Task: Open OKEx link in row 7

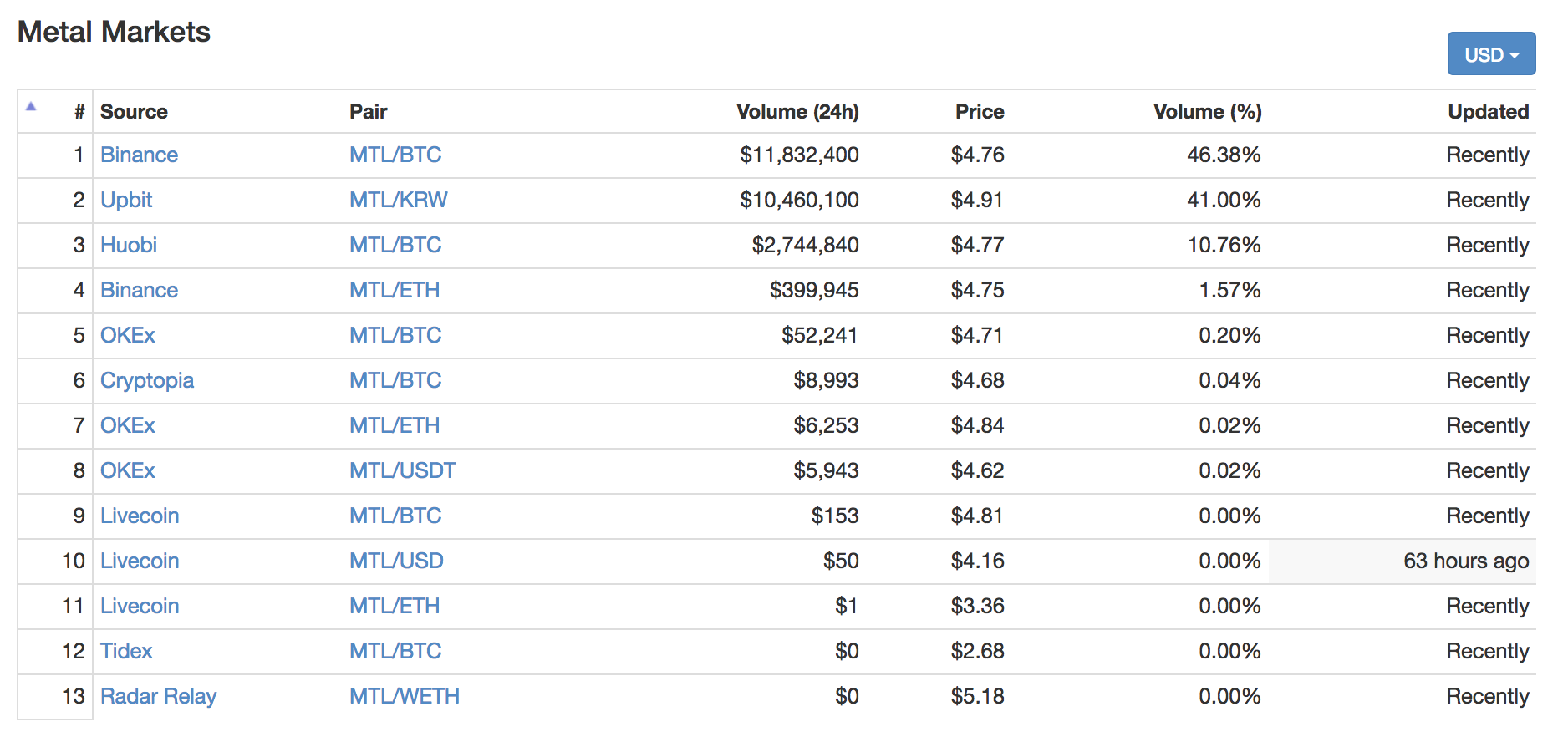Action: pos(128,425)
